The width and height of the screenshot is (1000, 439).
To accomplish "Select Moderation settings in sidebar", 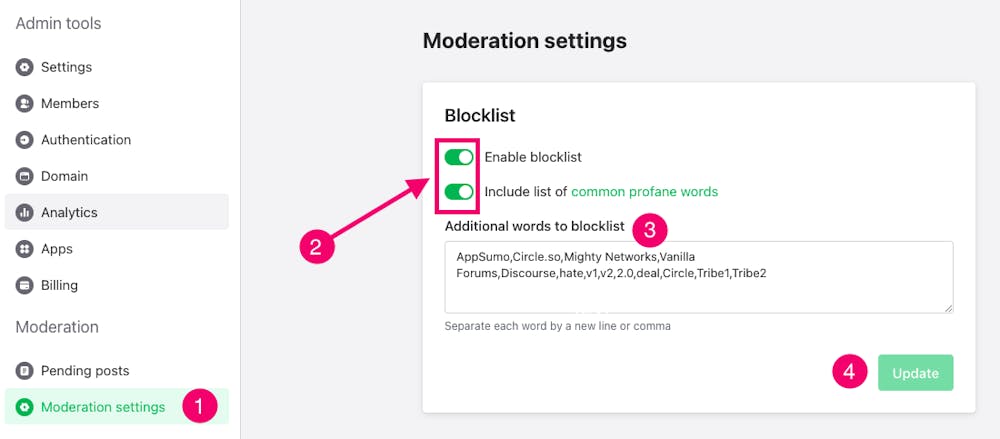I will [102, 407].
